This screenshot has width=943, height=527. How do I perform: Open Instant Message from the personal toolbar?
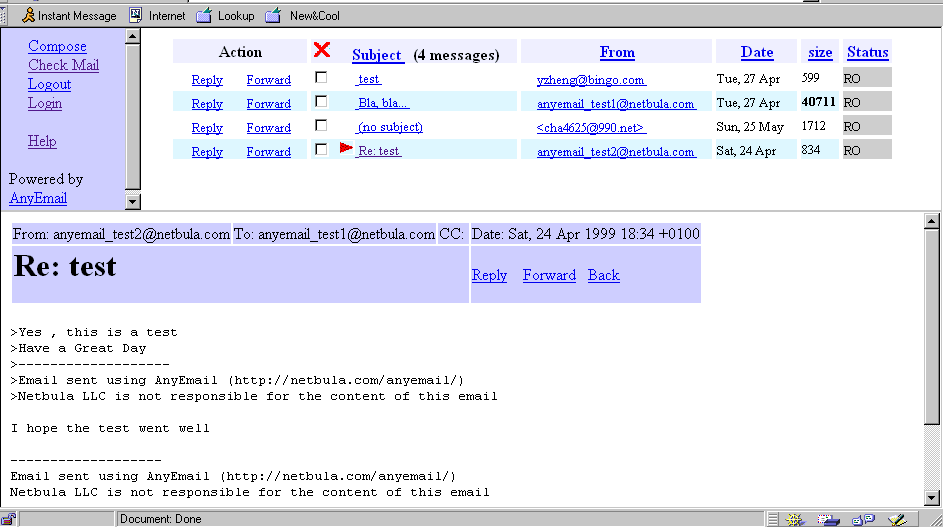click(69, 16)
